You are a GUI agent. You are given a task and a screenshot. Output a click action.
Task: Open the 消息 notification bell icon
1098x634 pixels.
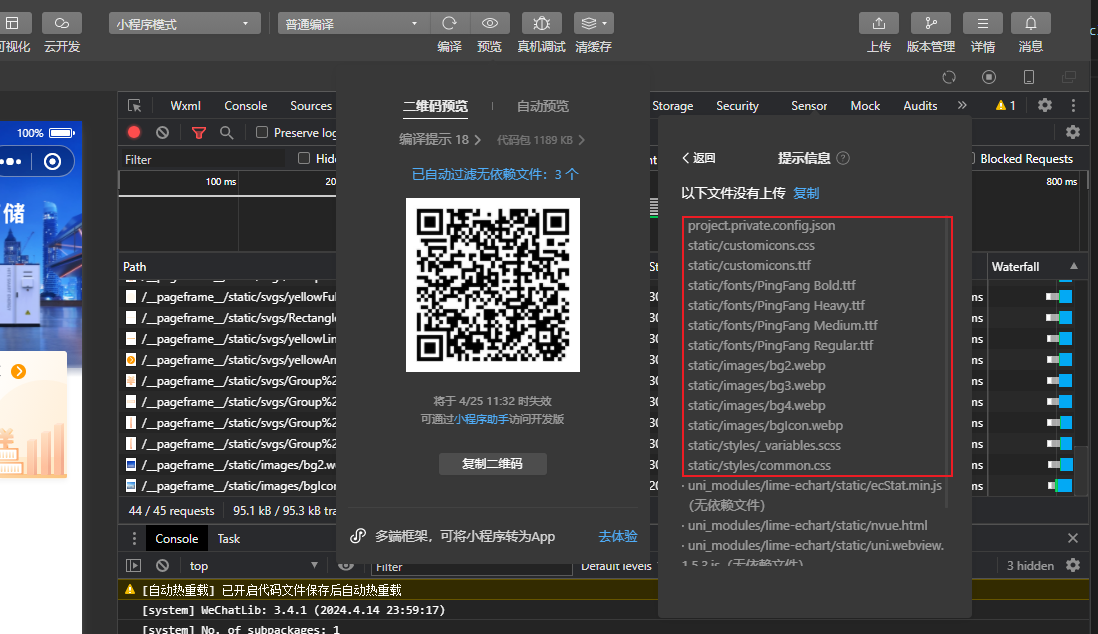(x=1031, y=23)
